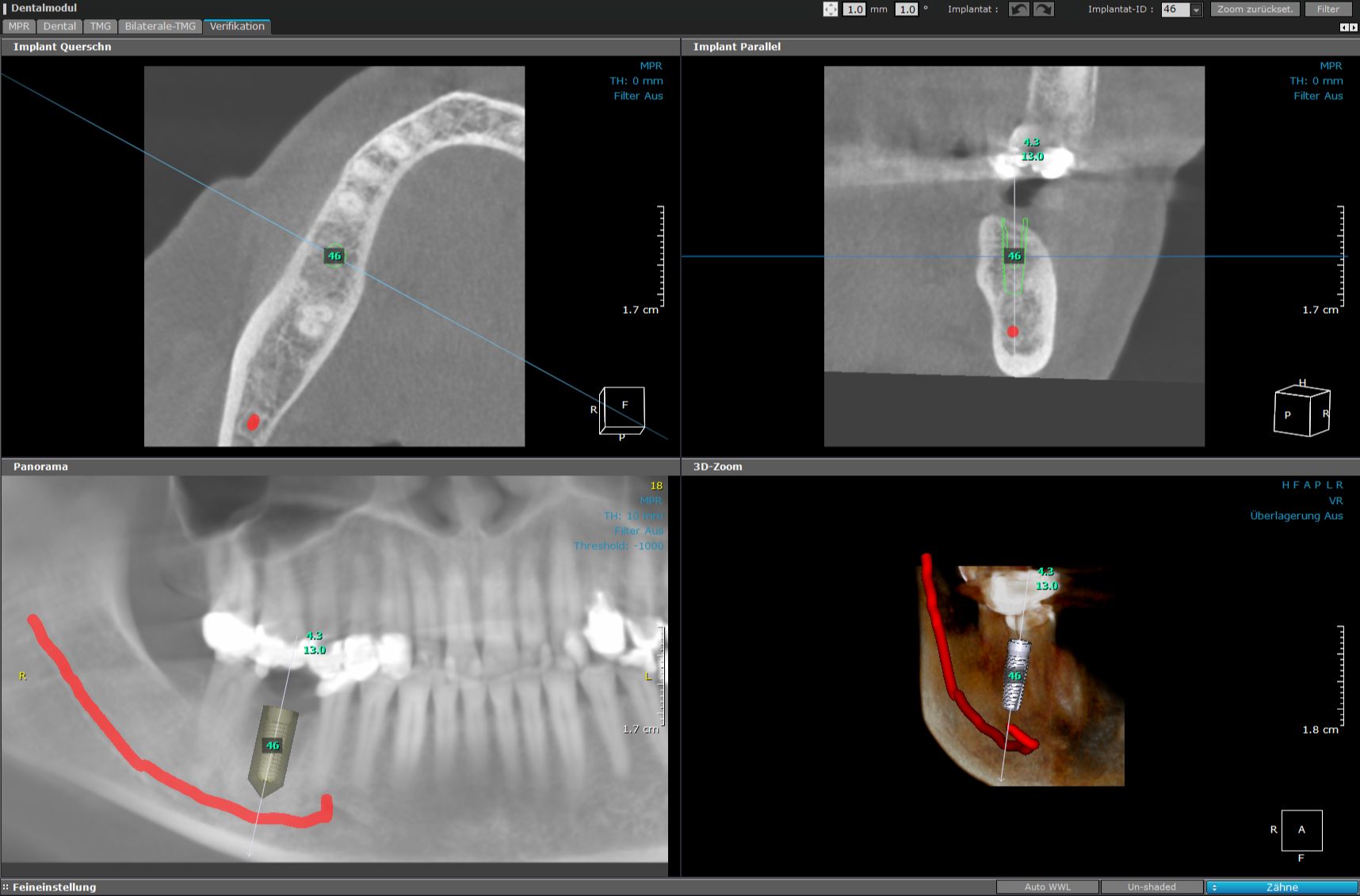Viewport: 1360px width, 896px height.
Task: Toggle Filter Aus in Implant Parallel view
Action: (x=1317, y=96)
